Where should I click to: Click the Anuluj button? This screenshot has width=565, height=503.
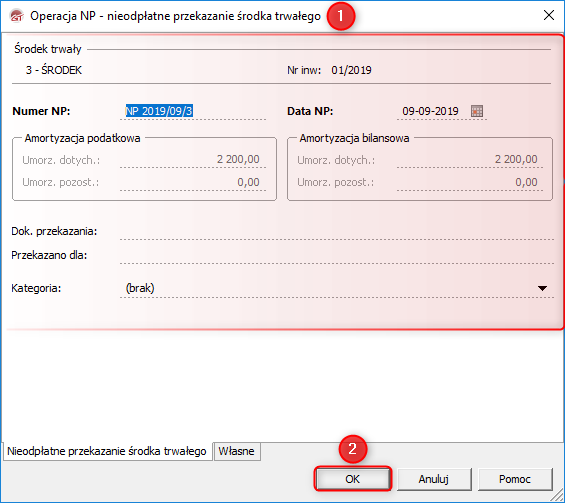pyautogui.click(x=434, y=479)
